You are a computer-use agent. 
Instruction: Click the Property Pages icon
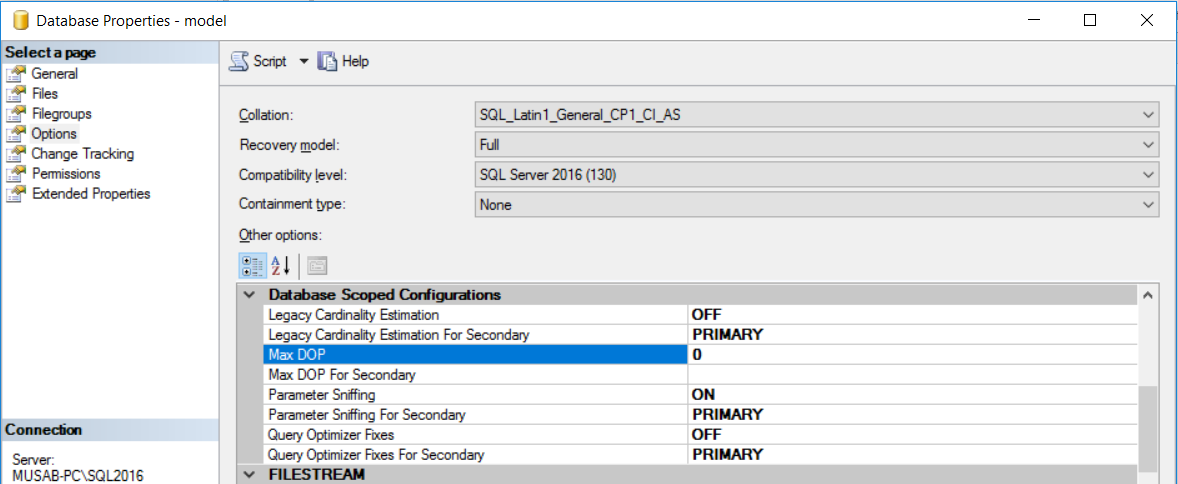(317, 266)
